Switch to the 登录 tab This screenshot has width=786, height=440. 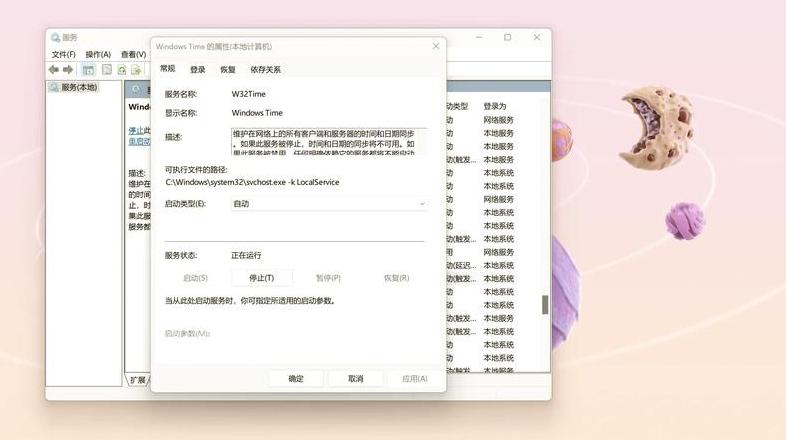[x=198, y=70]
